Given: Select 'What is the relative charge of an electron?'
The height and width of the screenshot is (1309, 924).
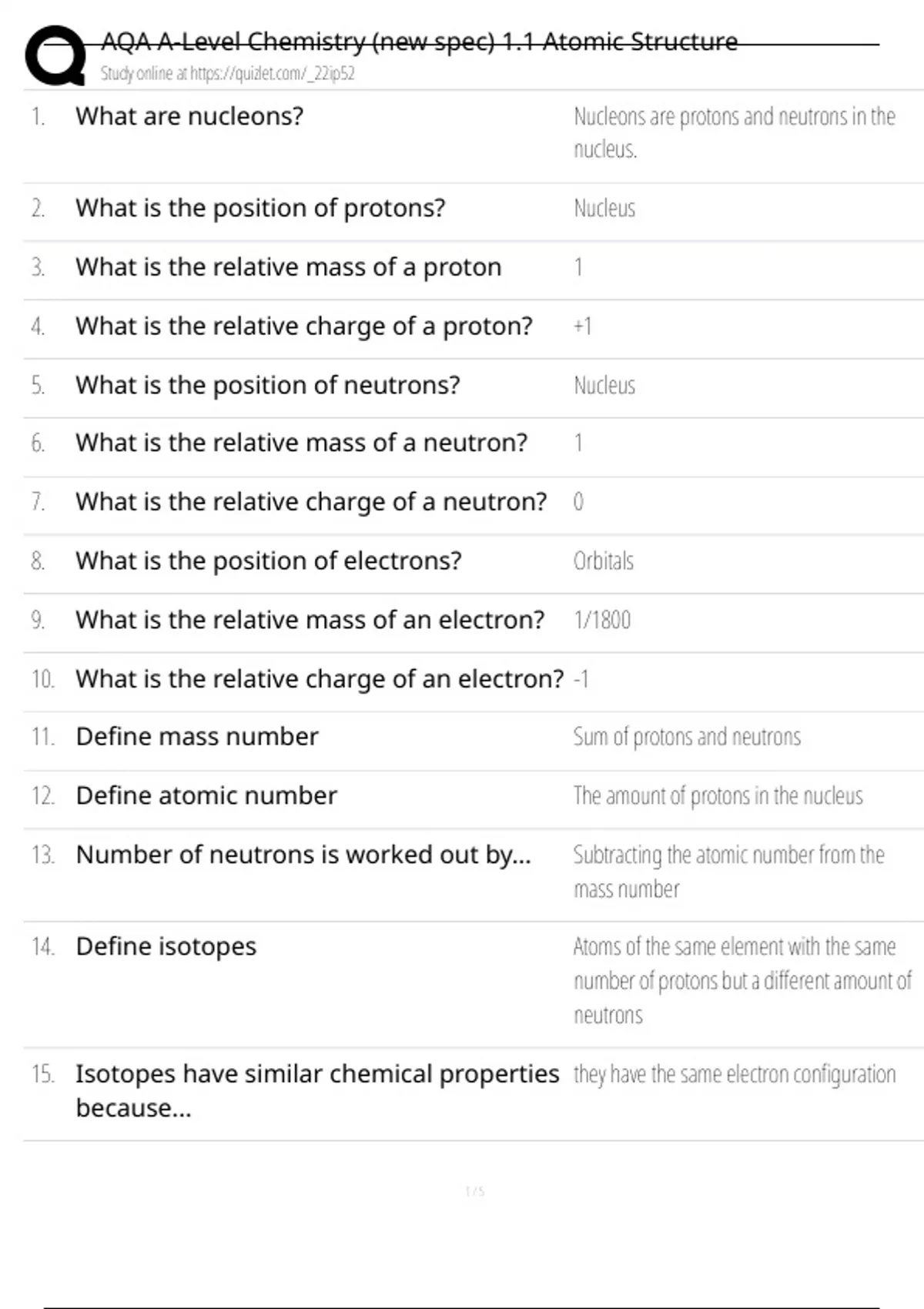Looking at the screenshot, I should coord(320,679).
